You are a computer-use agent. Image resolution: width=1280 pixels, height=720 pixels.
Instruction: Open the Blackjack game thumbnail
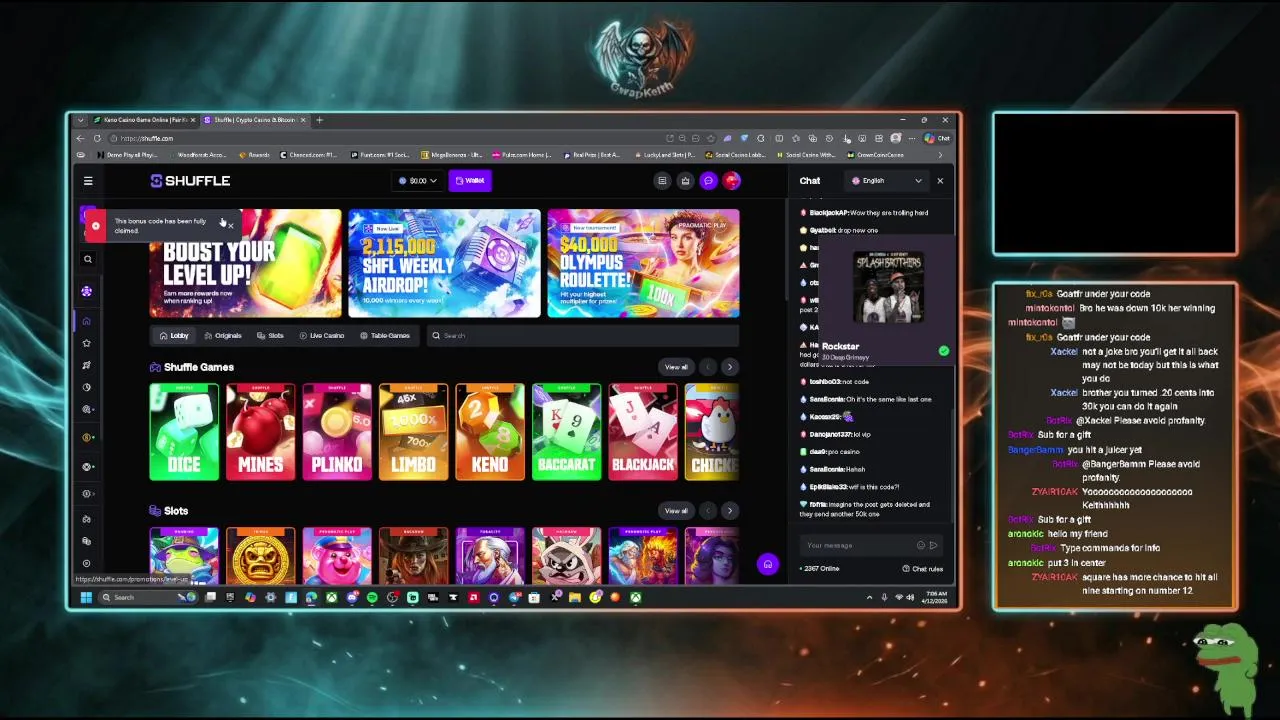643,432
